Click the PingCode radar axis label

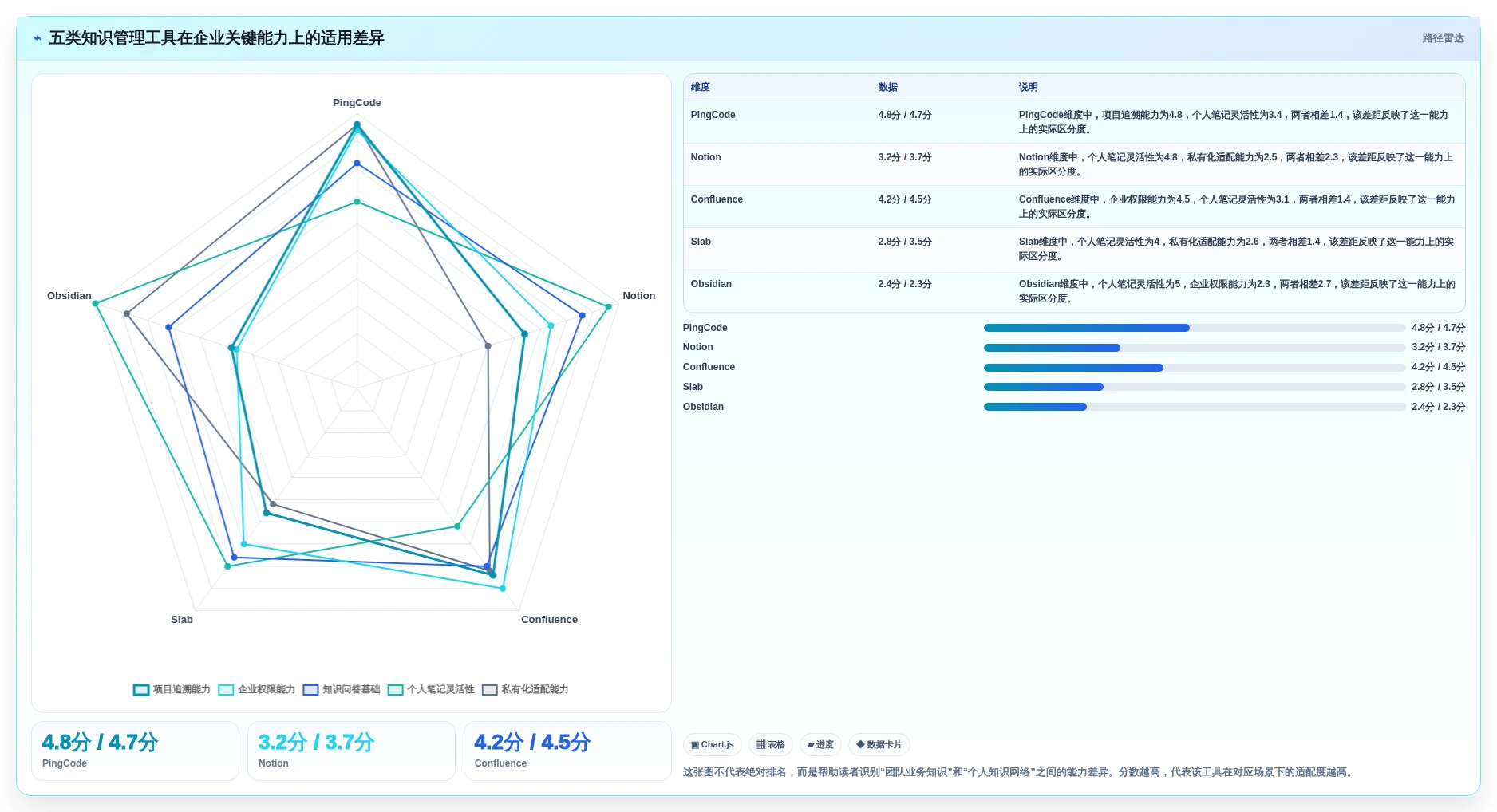357,103
